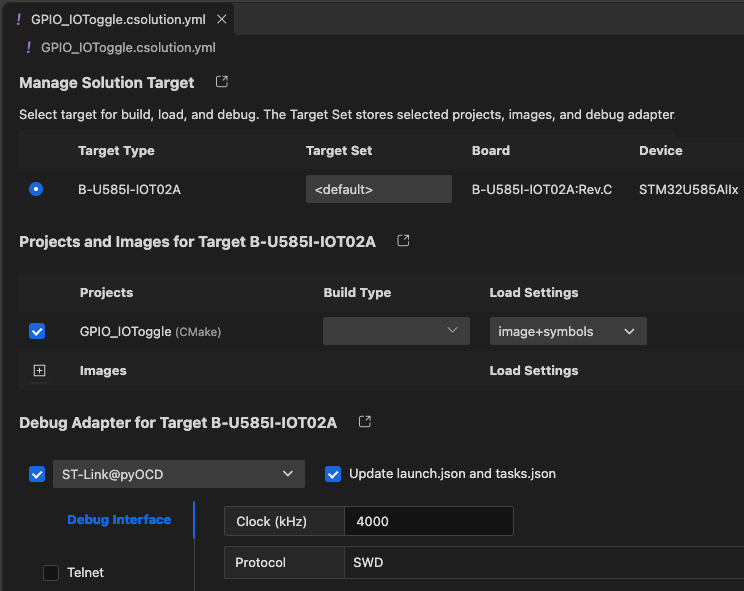The width and height of the screenshot is (744, 591).
Task: Click the Board column header
Action: tap(491, 150)
